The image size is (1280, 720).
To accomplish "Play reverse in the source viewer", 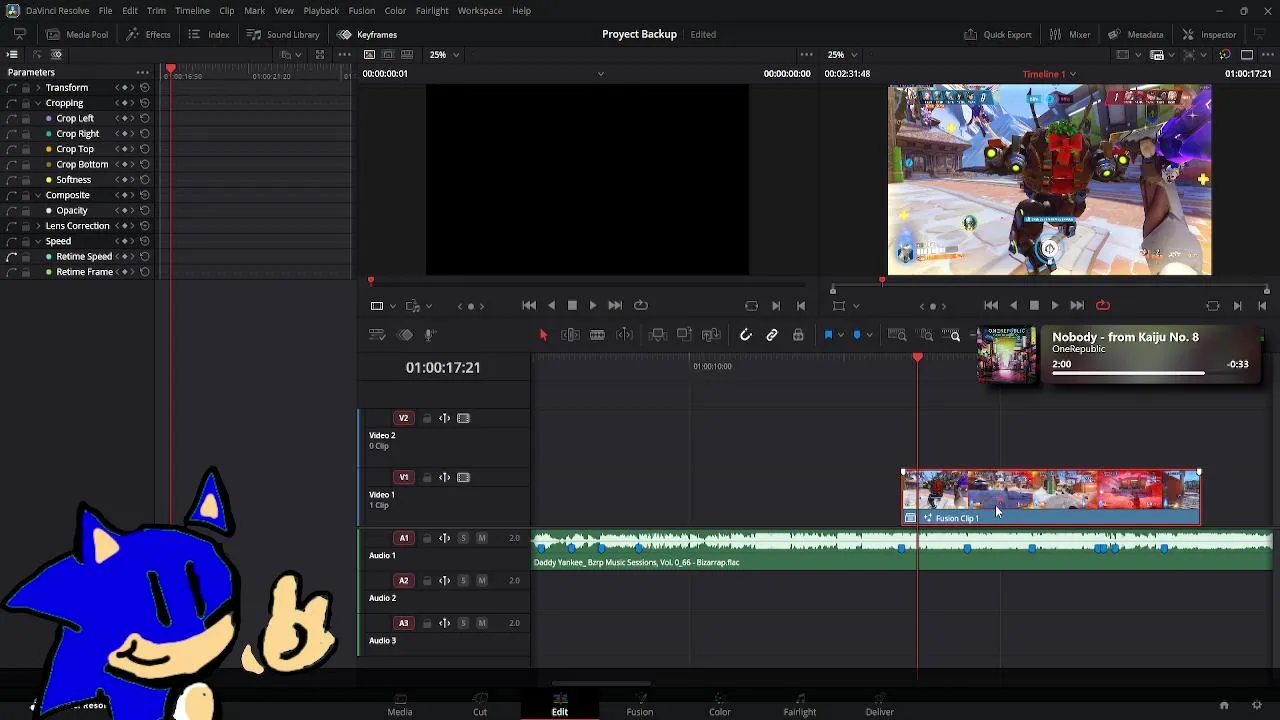I will 551,306.
